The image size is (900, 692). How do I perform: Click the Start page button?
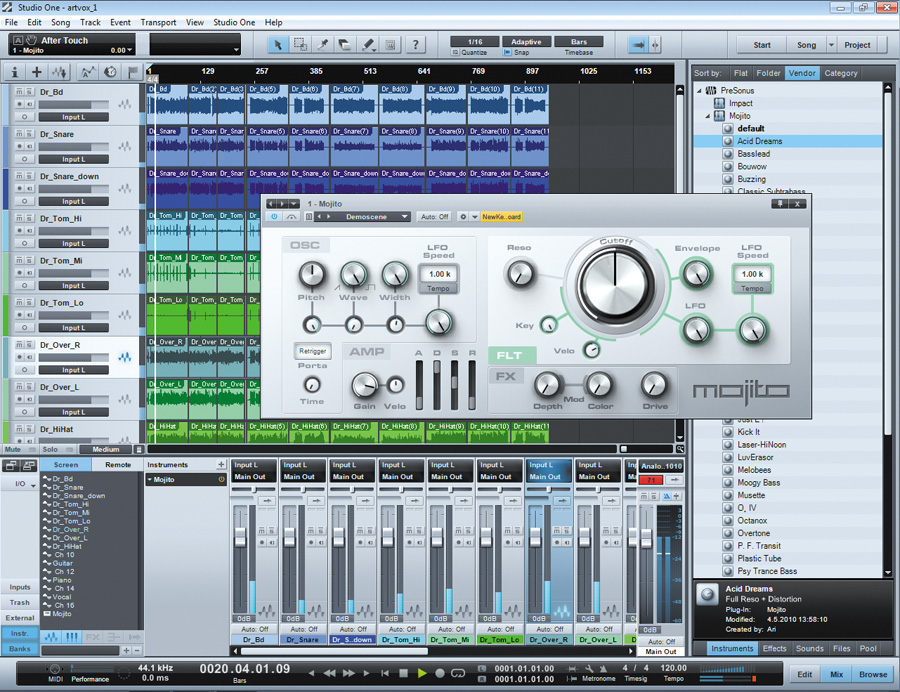761,45
